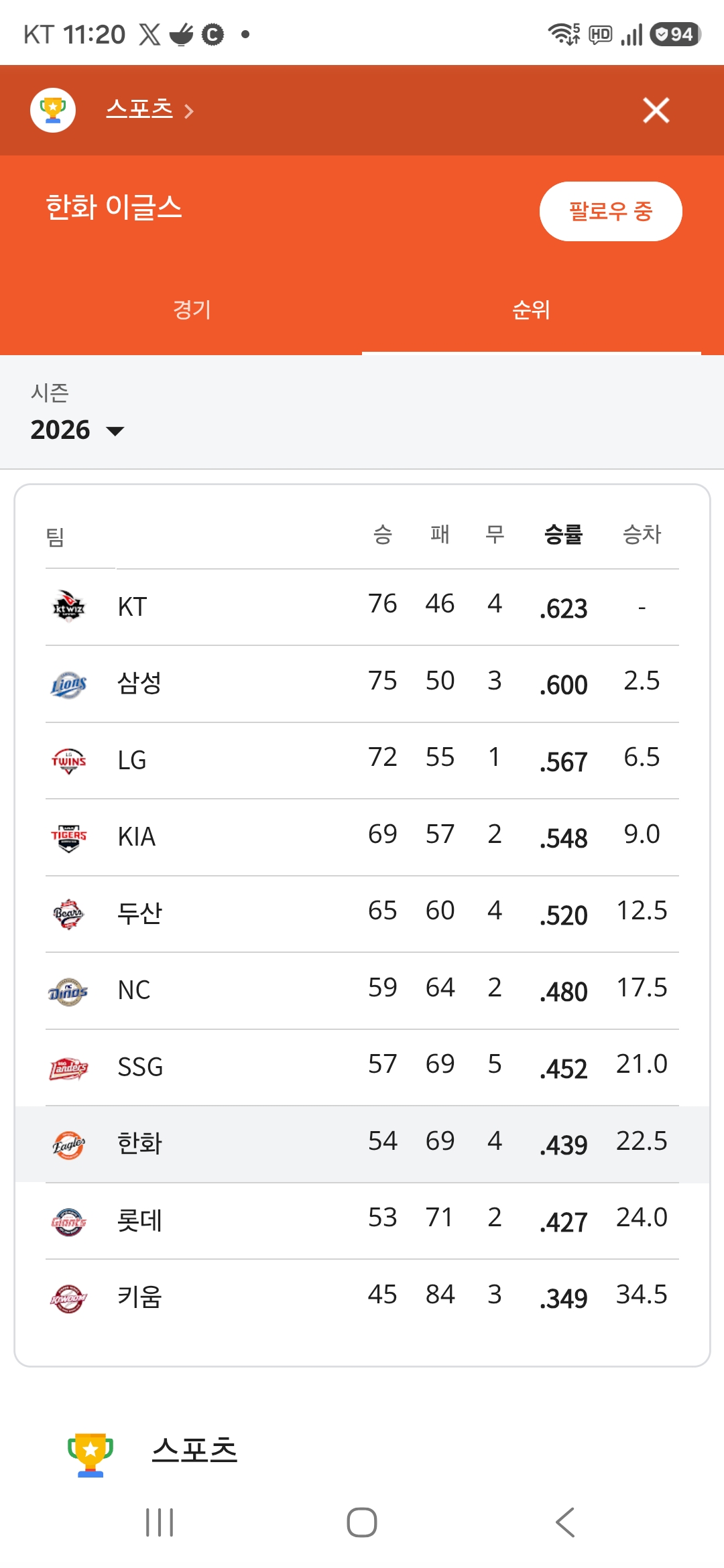Open the 스포츠 link at bottom
The image size is (724, 1568).
click(x=194, y=1450)
